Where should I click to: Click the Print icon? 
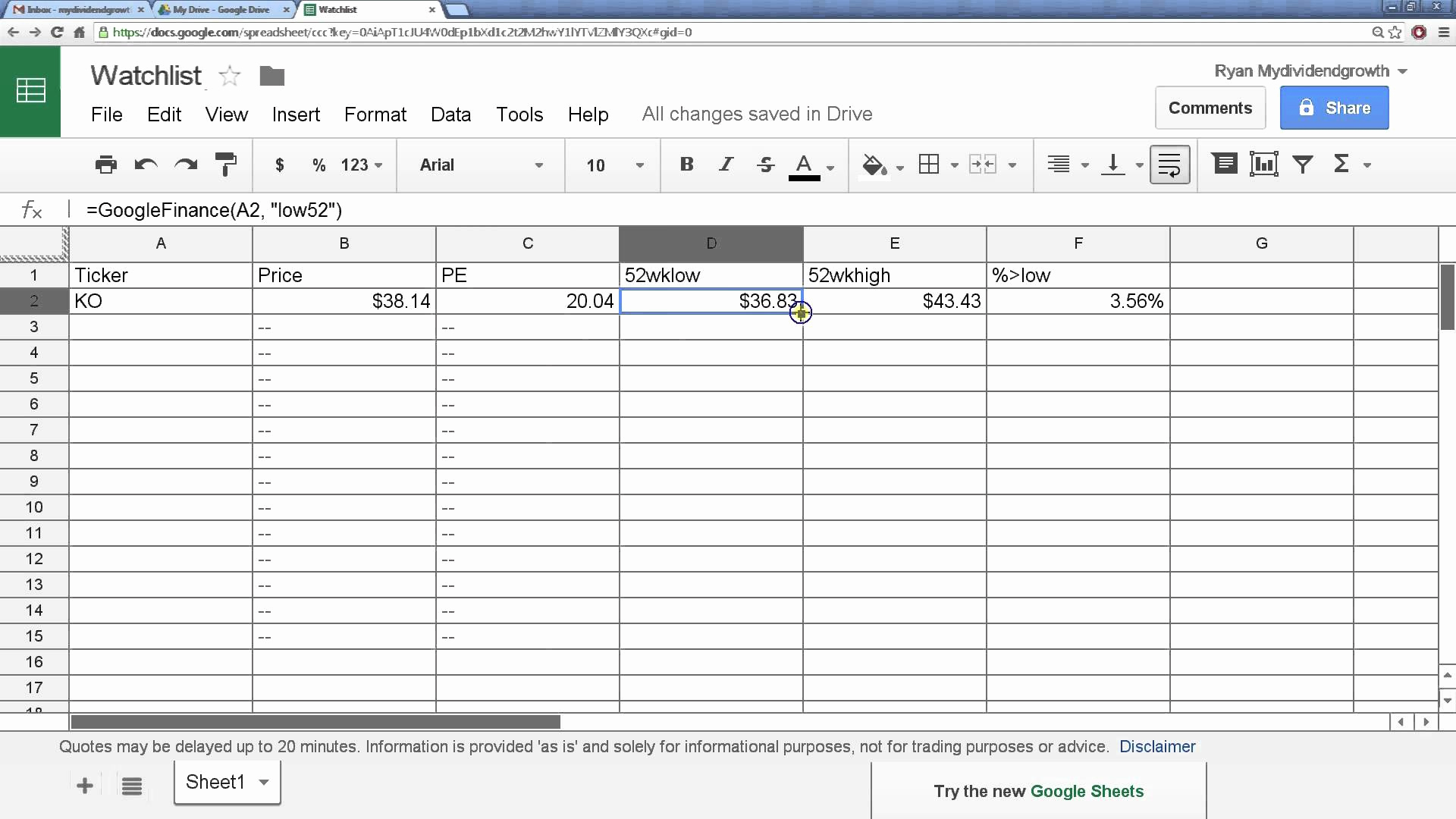pos(105,165)
